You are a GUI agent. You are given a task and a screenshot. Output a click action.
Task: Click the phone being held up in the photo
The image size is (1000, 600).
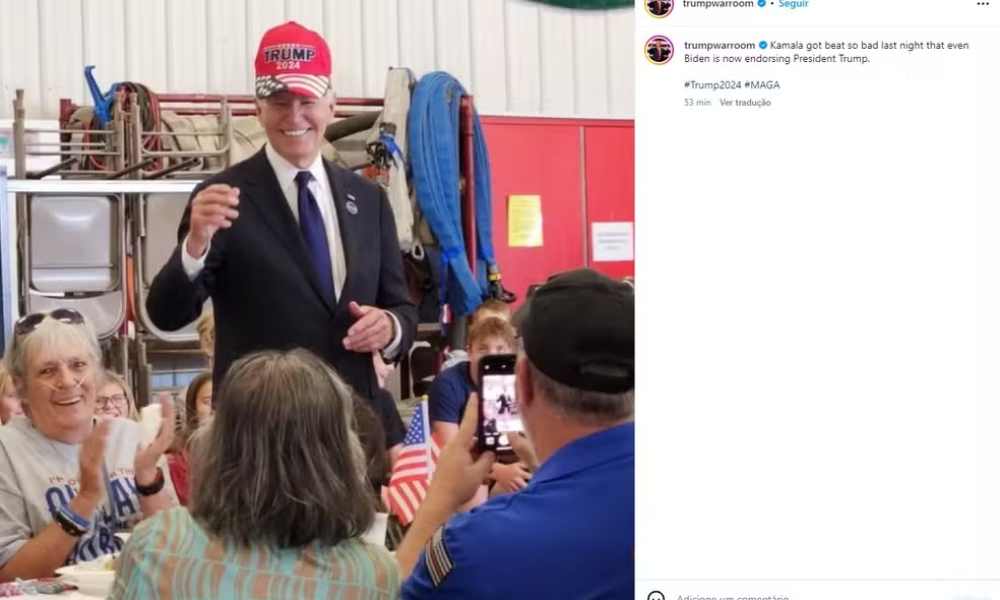[x=498, y=404]
